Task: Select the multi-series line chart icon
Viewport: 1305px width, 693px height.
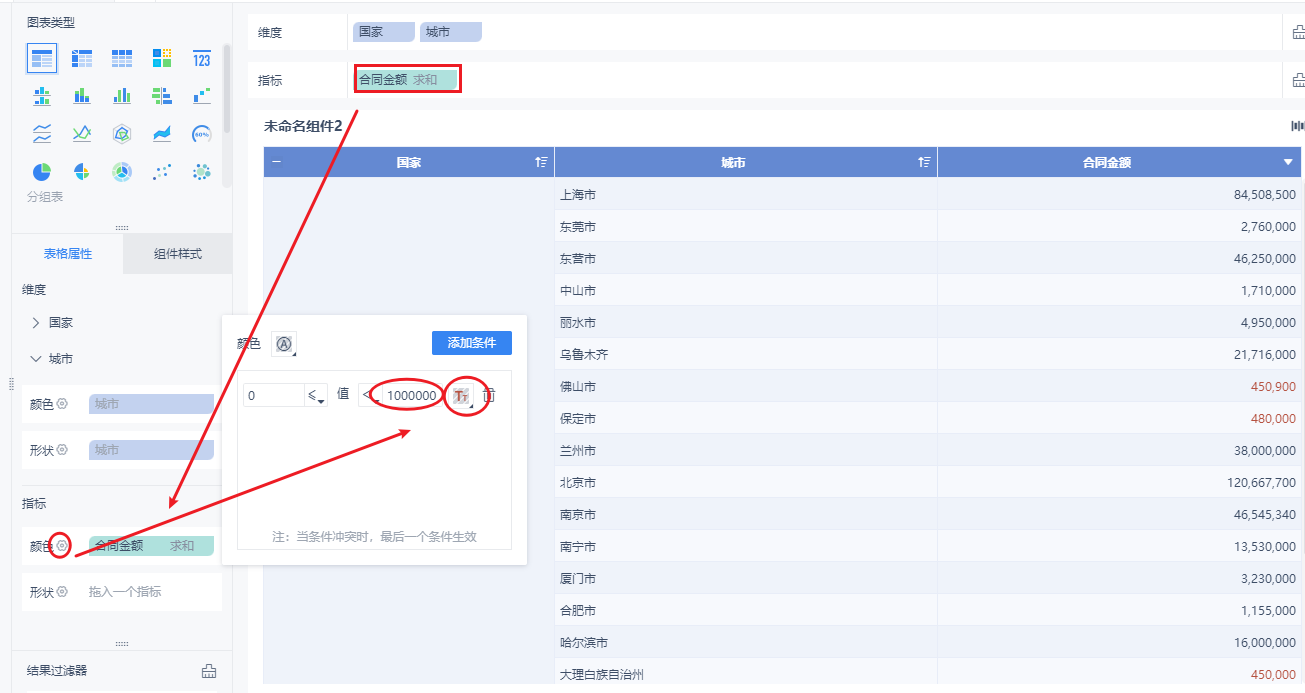Action: click(82, 134)
